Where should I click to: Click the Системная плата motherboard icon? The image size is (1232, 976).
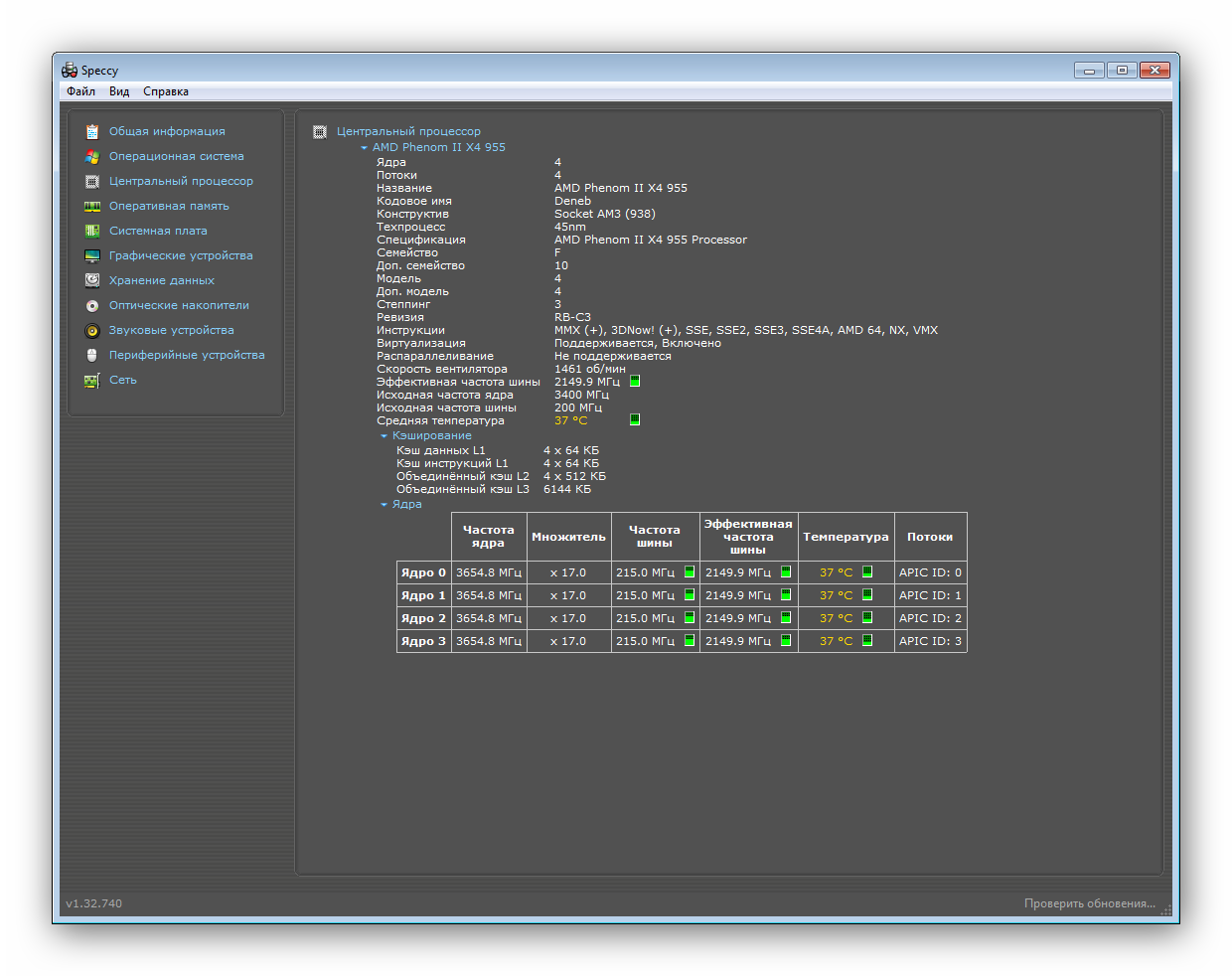click(92, 231)
